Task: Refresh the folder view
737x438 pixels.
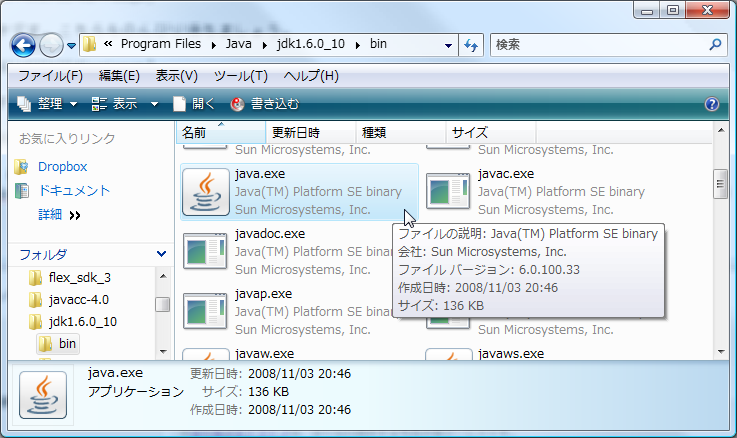Action: 471,45
